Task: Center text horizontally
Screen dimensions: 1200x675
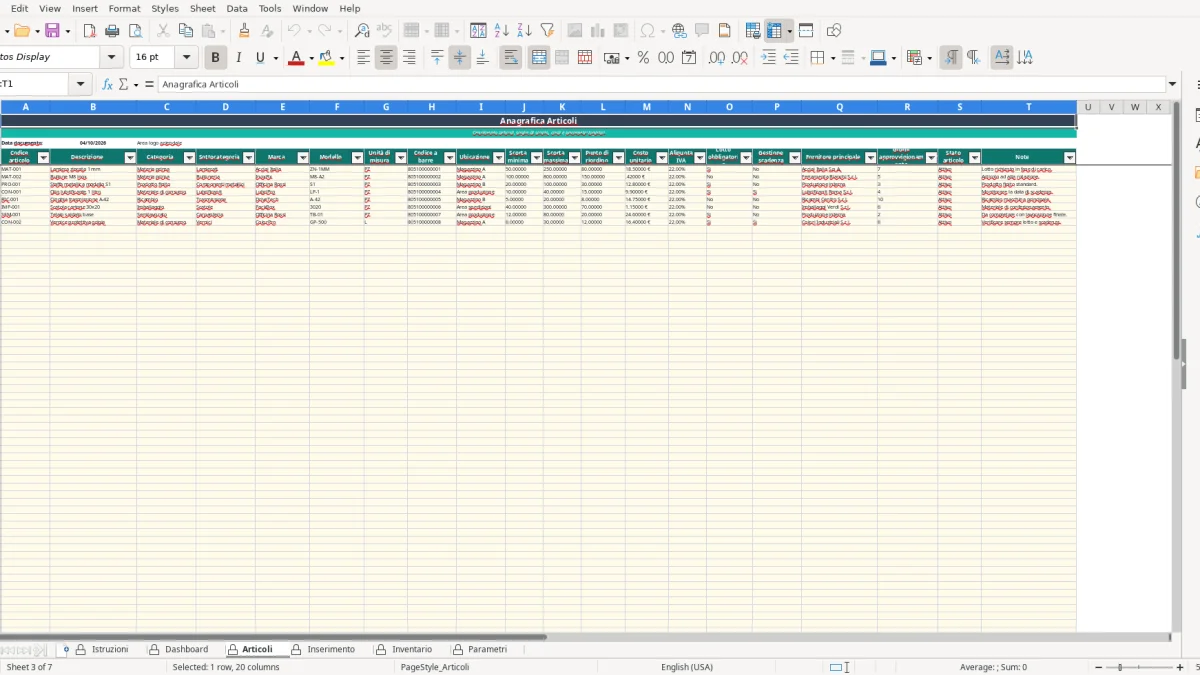Action: click(386, 58)
